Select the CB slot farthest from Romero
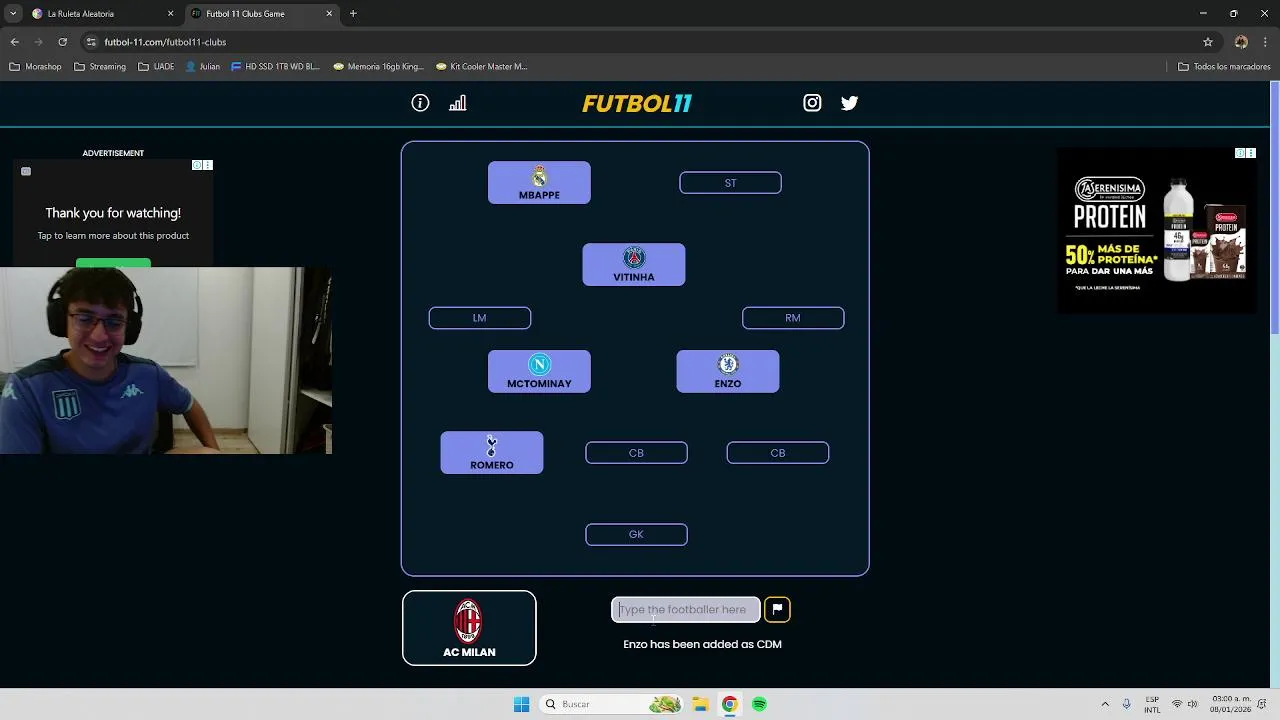The height and width of the screenshot is (720, 1280). click(x=778, y=453)
